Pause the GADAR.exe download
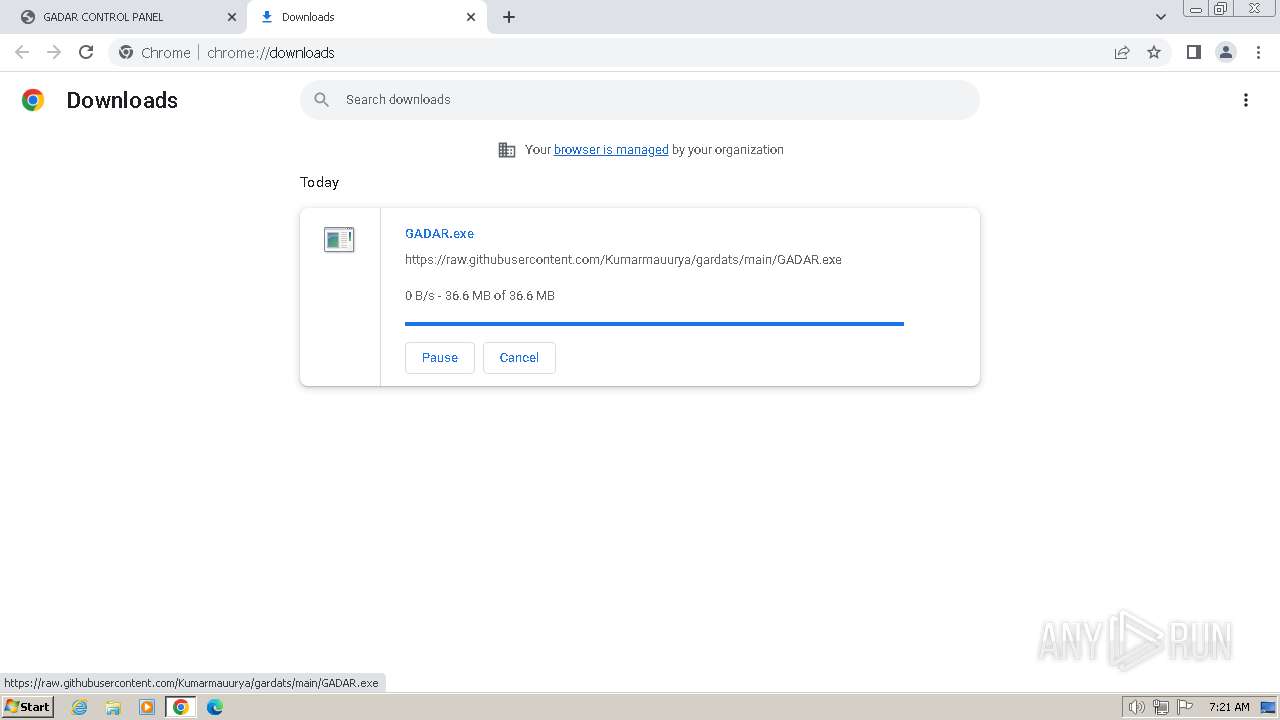Viewport: 1280px width, 720px height. tap(440, 358)
